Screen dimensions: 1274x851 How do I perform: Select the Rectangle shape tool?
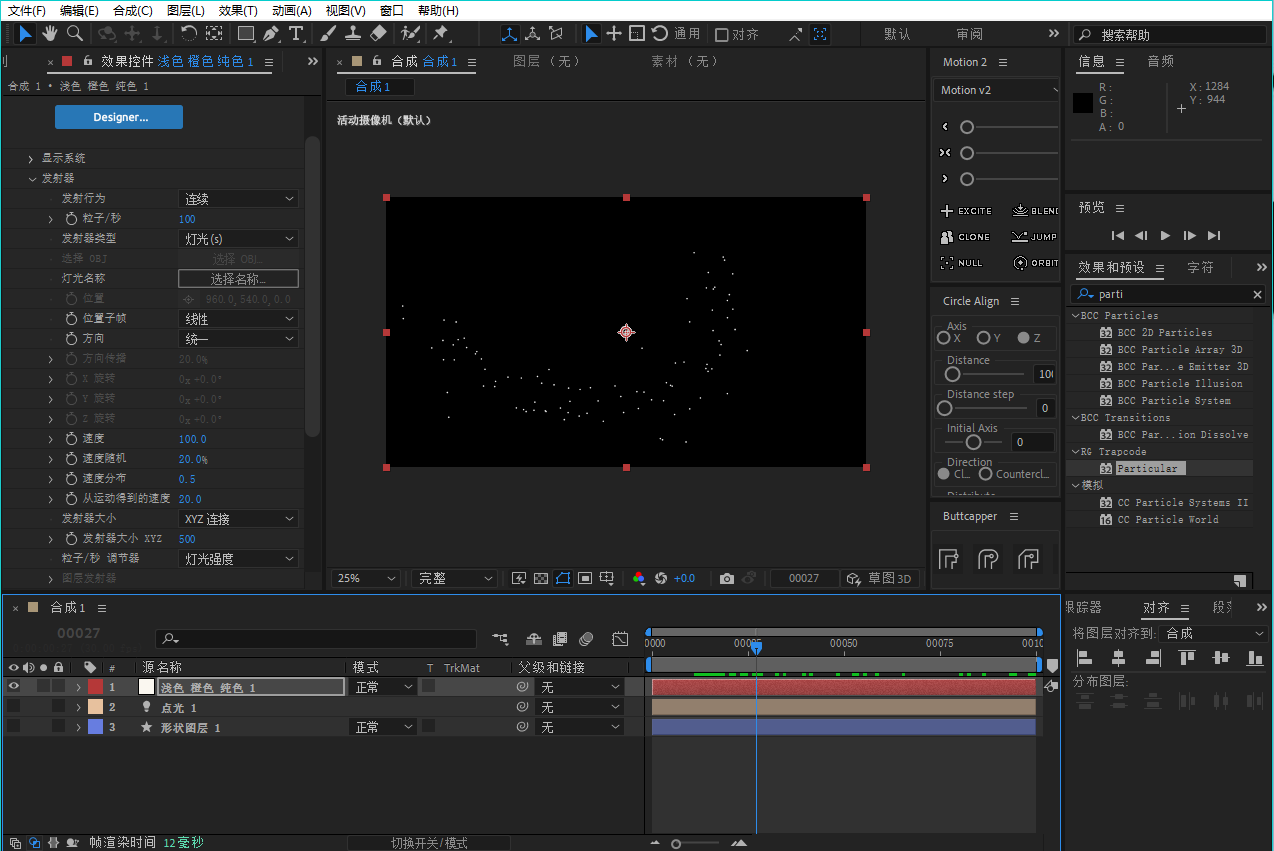coord(246,33)
